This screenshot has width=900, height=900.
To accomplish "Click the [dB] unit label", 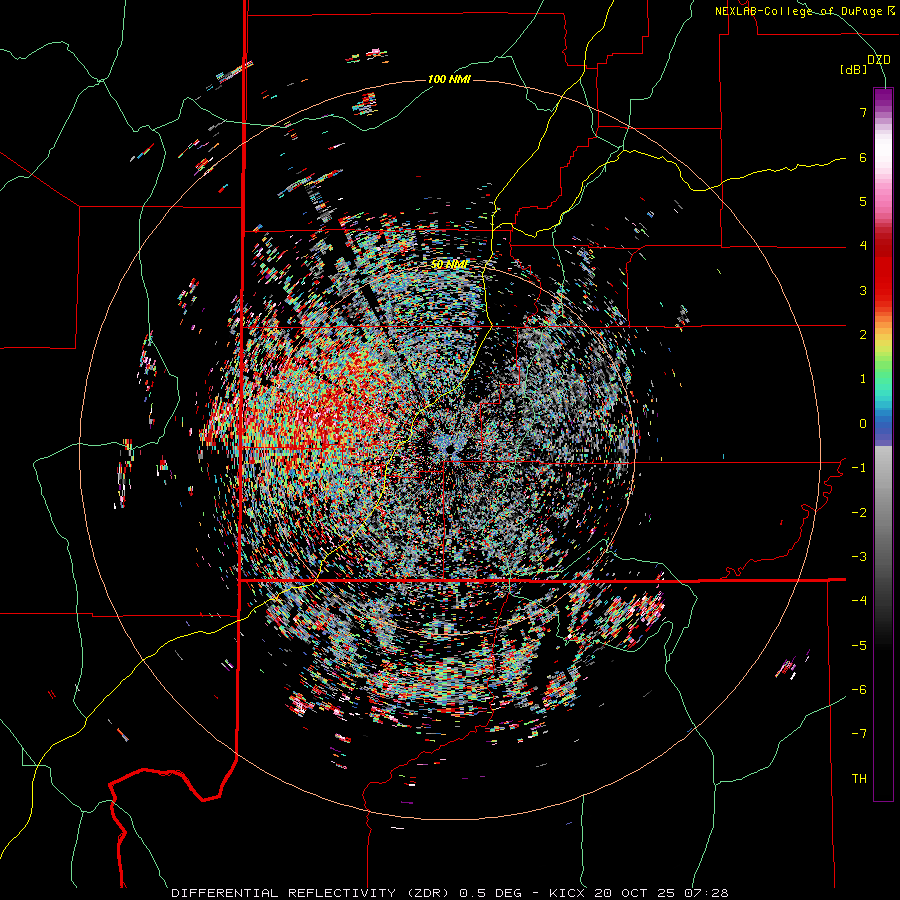I will pyautogui.click(x=853, y=70).
